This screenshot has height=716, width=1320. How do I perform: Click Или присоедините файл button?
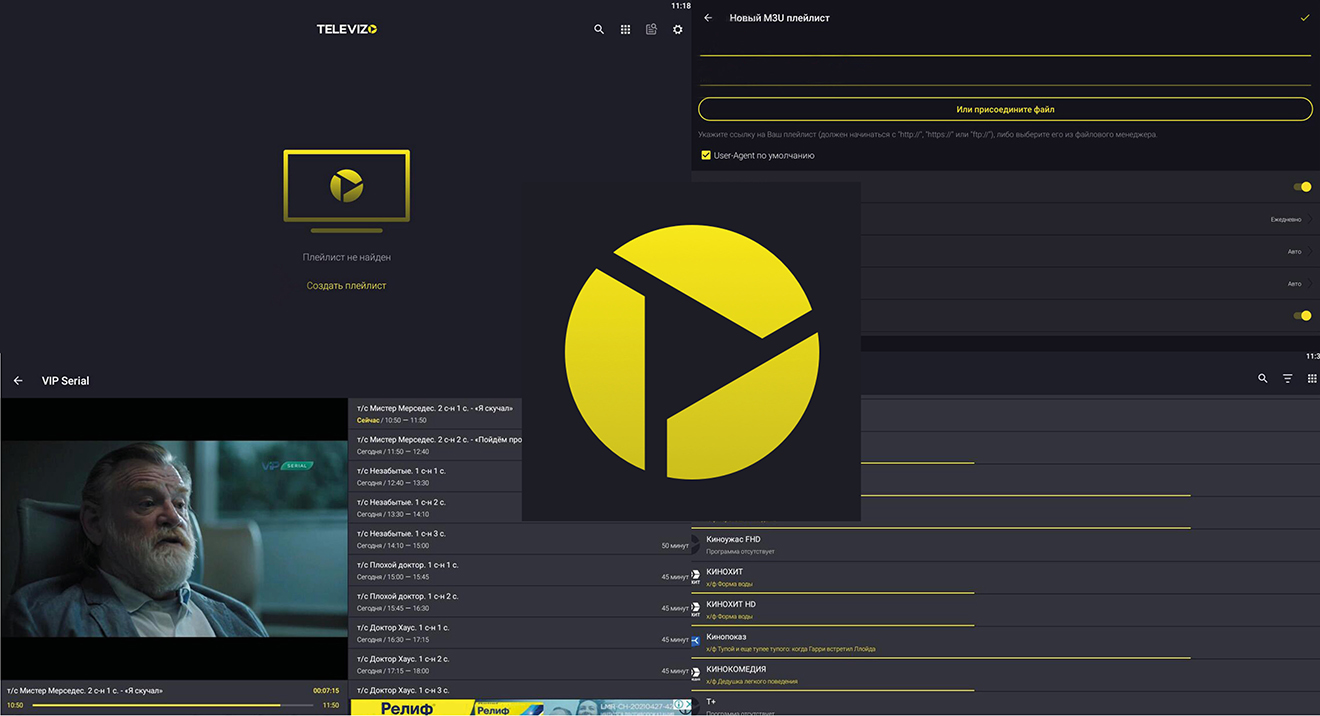coord(1005,110)
